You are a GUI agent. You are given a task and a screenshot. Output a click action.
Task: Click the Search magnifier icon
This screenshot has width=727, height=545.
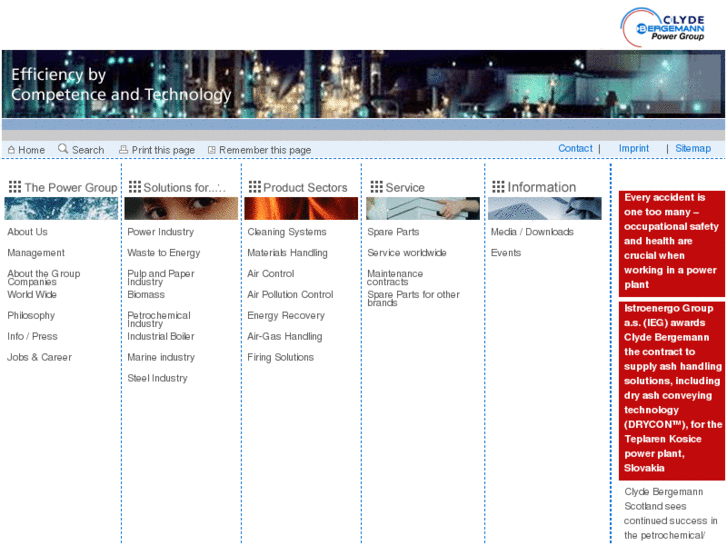[x=63, y=149]
